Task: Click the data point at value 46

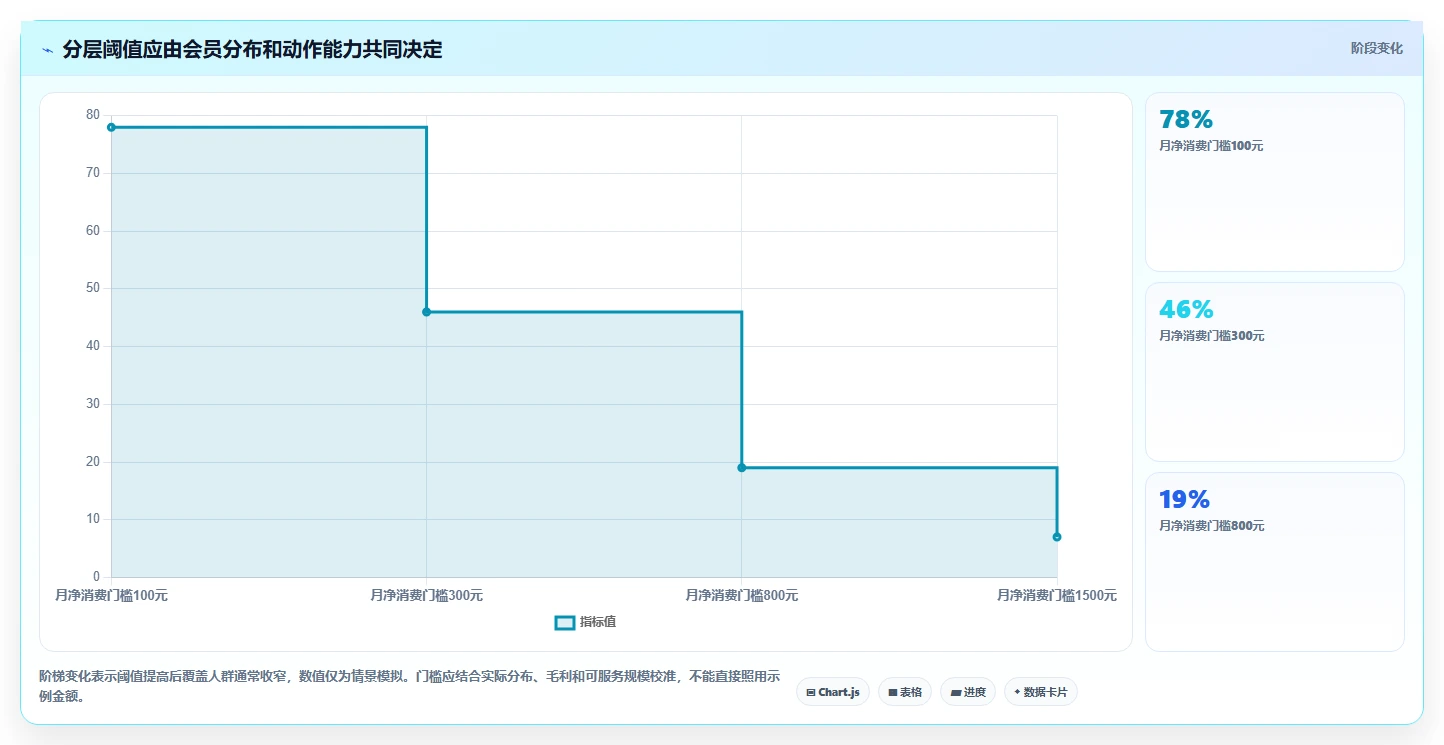Action: [x=426, y=312]
